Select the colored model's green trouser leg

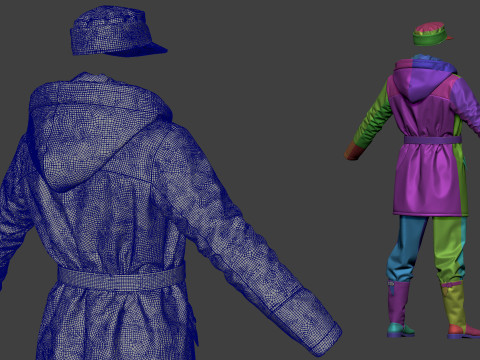coord(450,250)
